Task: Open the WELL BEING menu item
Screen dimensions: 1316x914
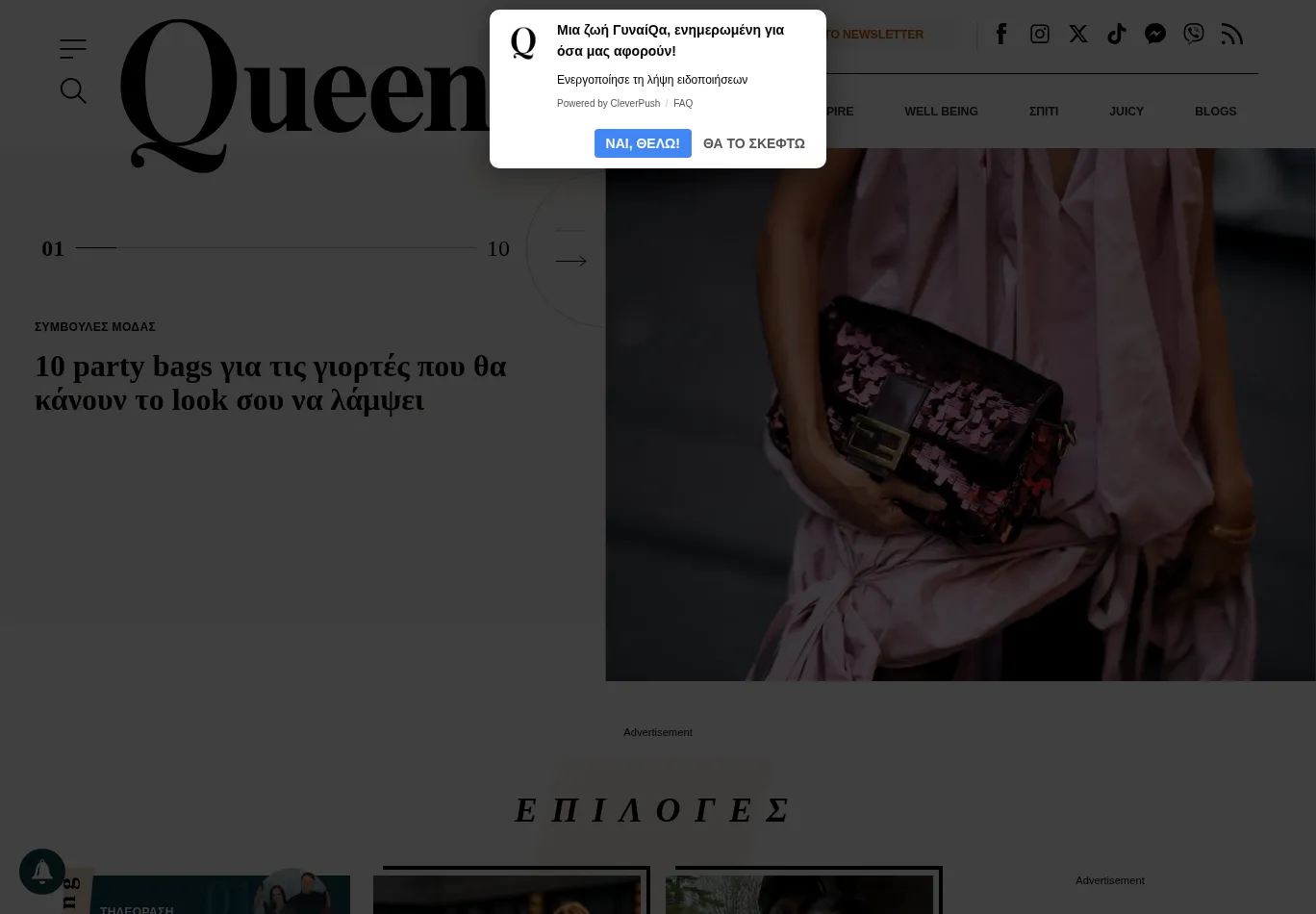Action: click(941, 112)
